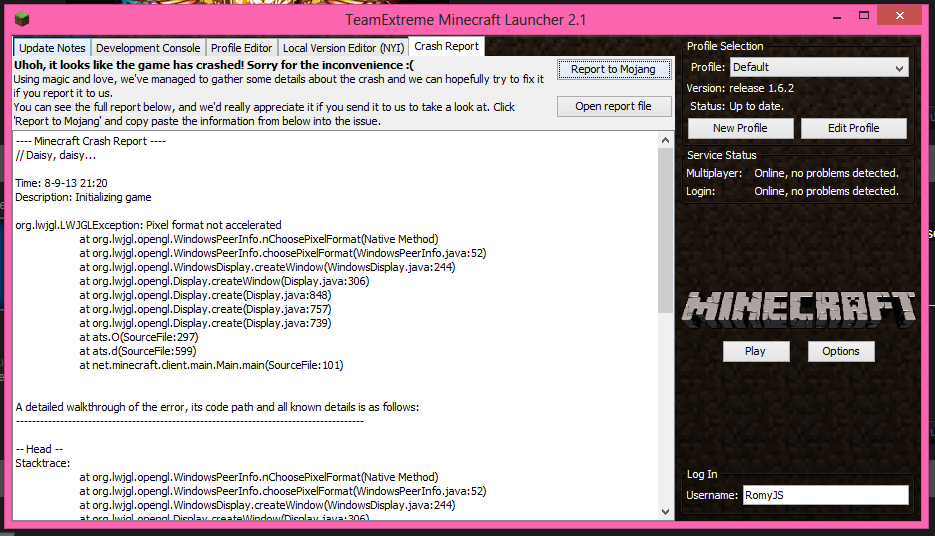
Task: Launch the game with the Play button
Action: [x=756, y=351]
